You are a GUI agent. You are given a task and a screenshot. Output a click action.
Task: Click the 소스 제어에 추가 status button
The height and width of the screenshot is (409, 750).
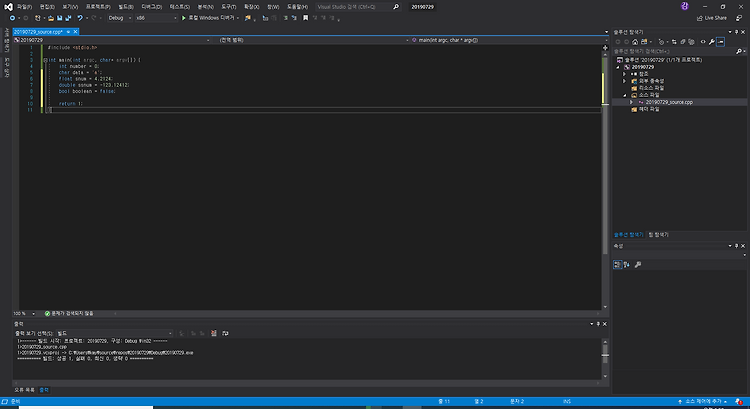coord(702,402)
